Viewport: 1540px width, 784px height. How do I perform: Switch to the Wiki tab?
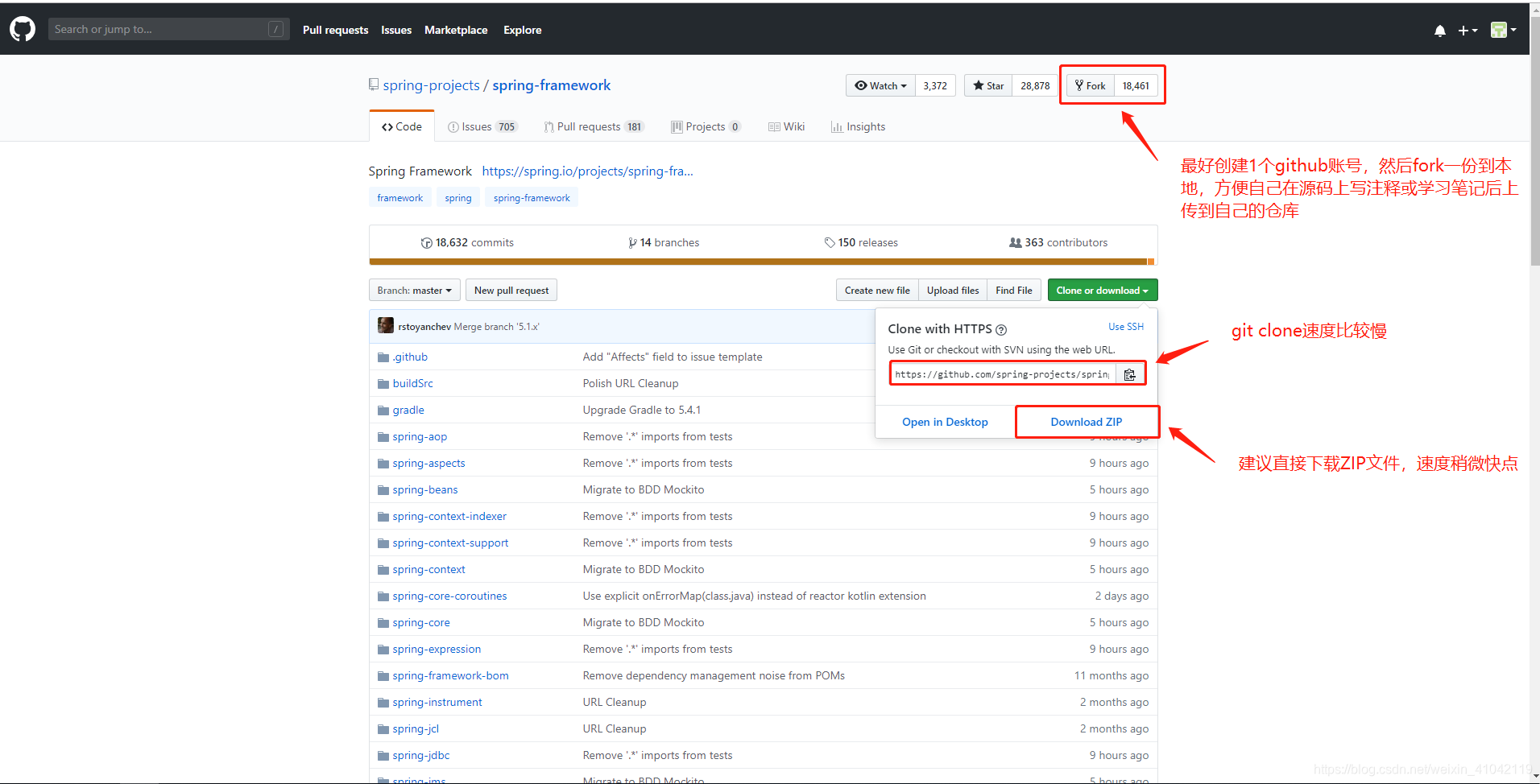tap(786, 126)
